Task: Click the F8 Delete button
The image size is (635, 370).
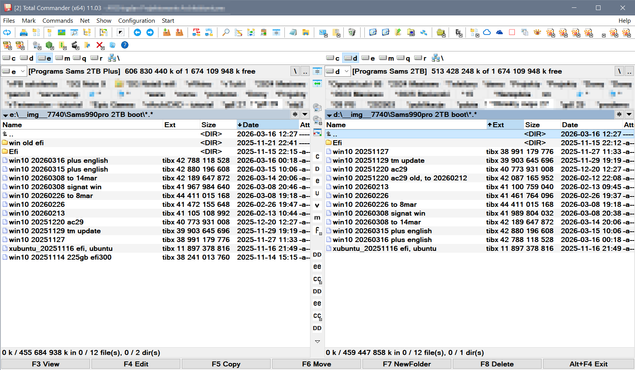Action: tap(497, 364)
